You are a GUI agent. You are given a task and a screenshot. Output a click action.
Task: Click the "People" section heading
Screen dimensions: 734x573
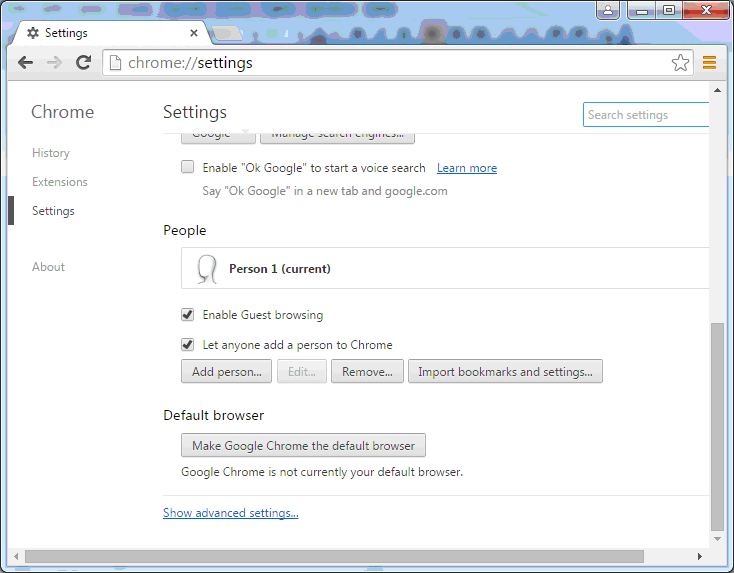tap(184, 230)
